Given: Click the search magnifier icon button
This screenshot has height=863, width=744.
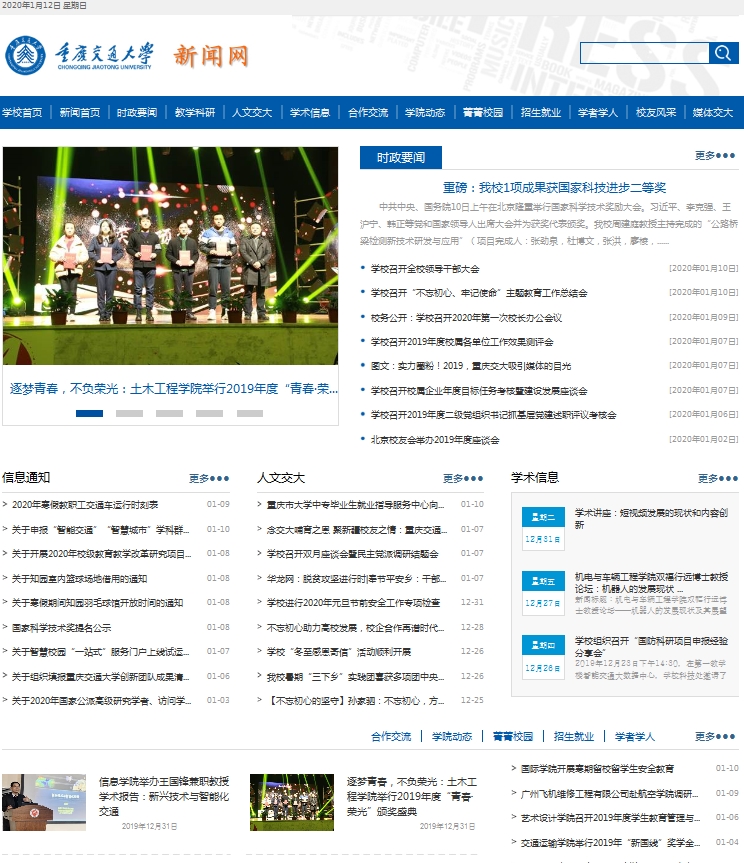Looking at the screenshot, I should tap(723, 53).
